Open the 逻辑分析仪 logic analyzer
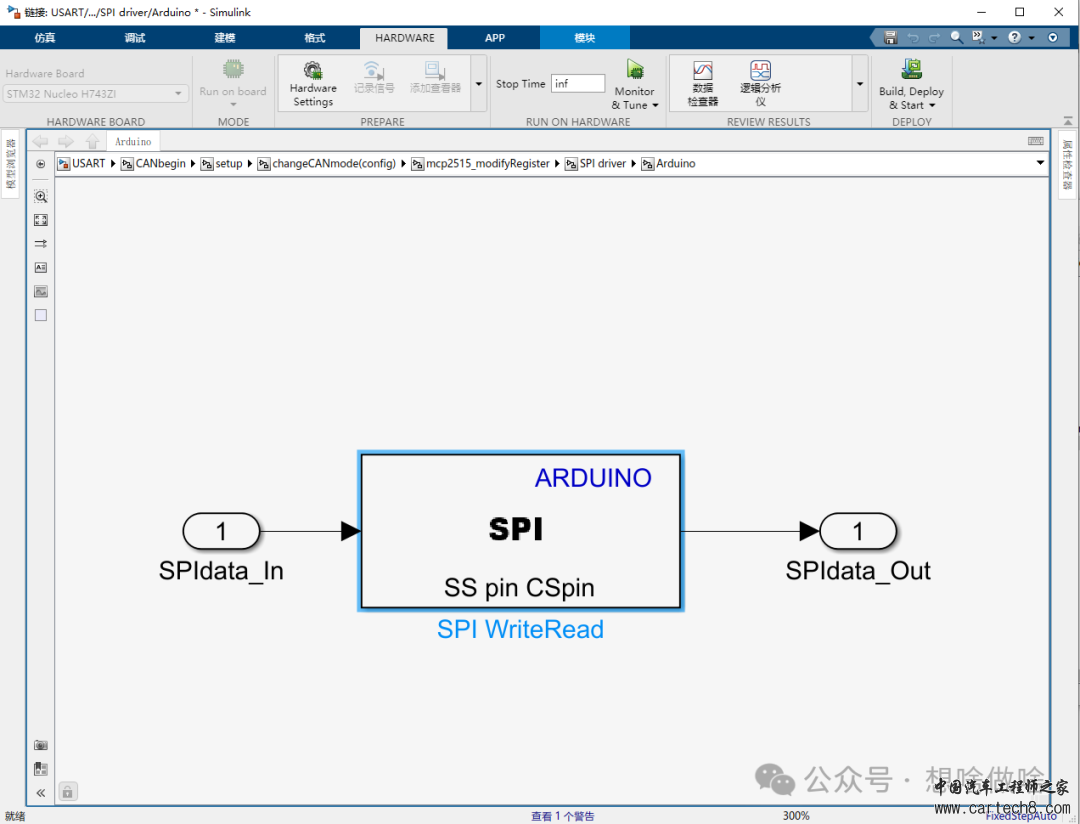1080x824 pixels. (760, 83)
